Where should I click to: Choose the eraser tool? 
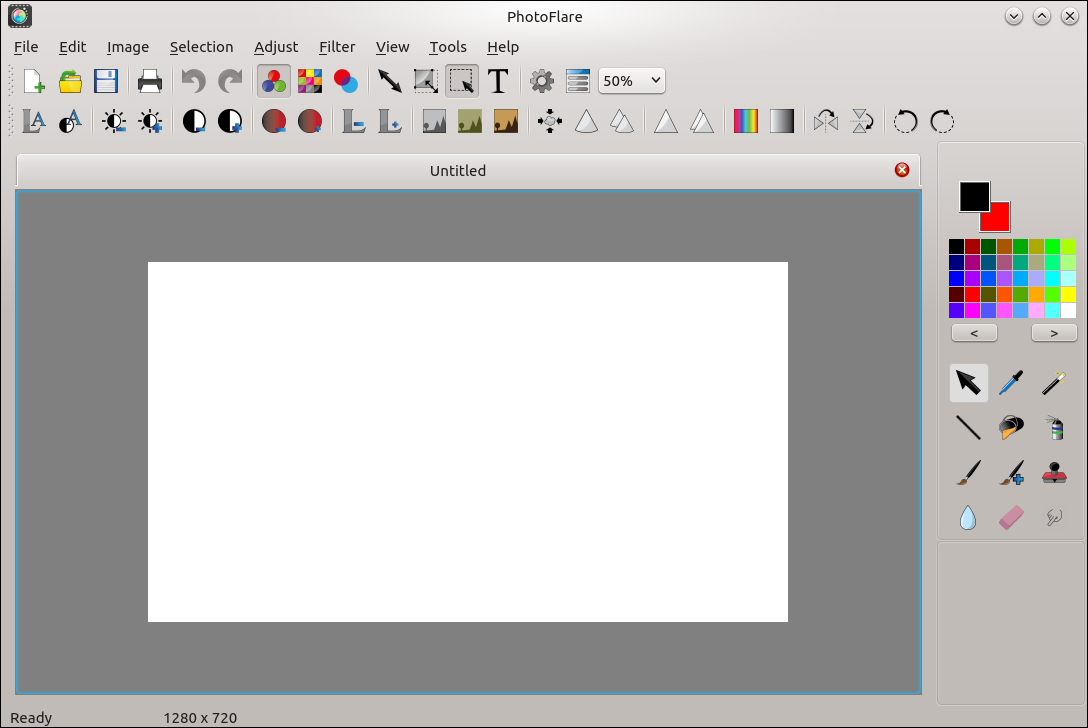click(x=1011, y=517)
